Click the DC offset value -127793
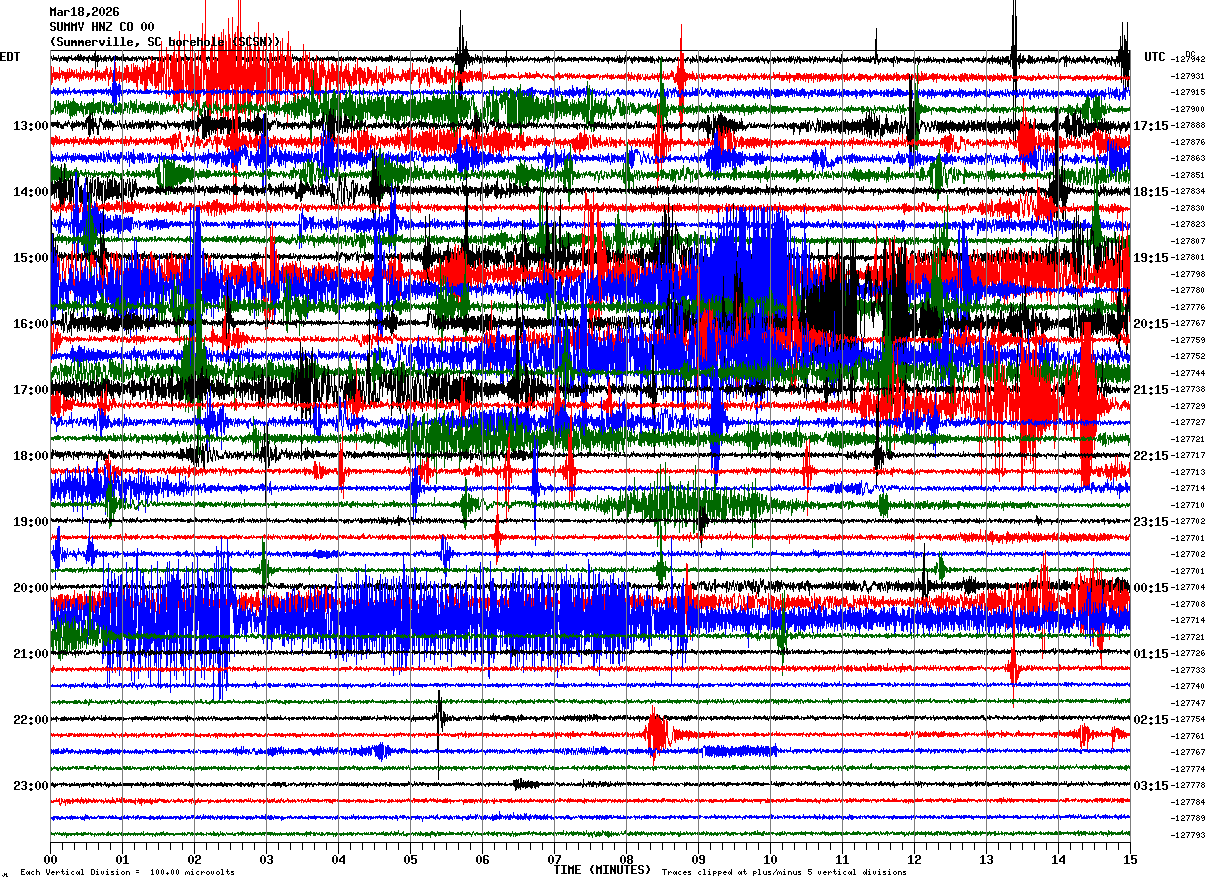Image resolution: width=1210 pixels, height=886 pixels. [1189, 835]
